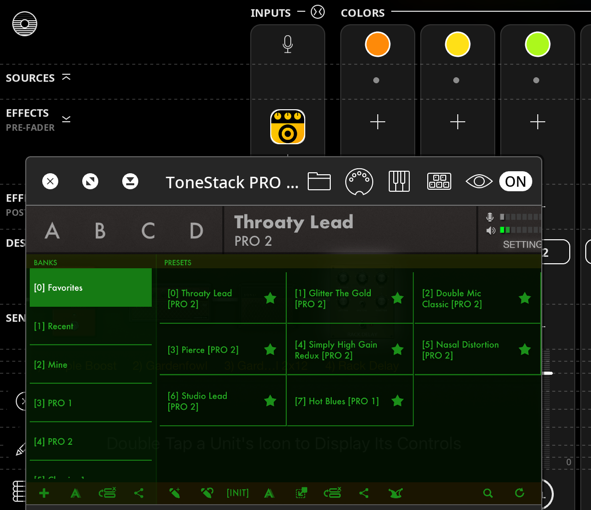Share the preset with the share icon
Image resolution: width=591 pixels, height=510 pixels.
coord(364,493)
